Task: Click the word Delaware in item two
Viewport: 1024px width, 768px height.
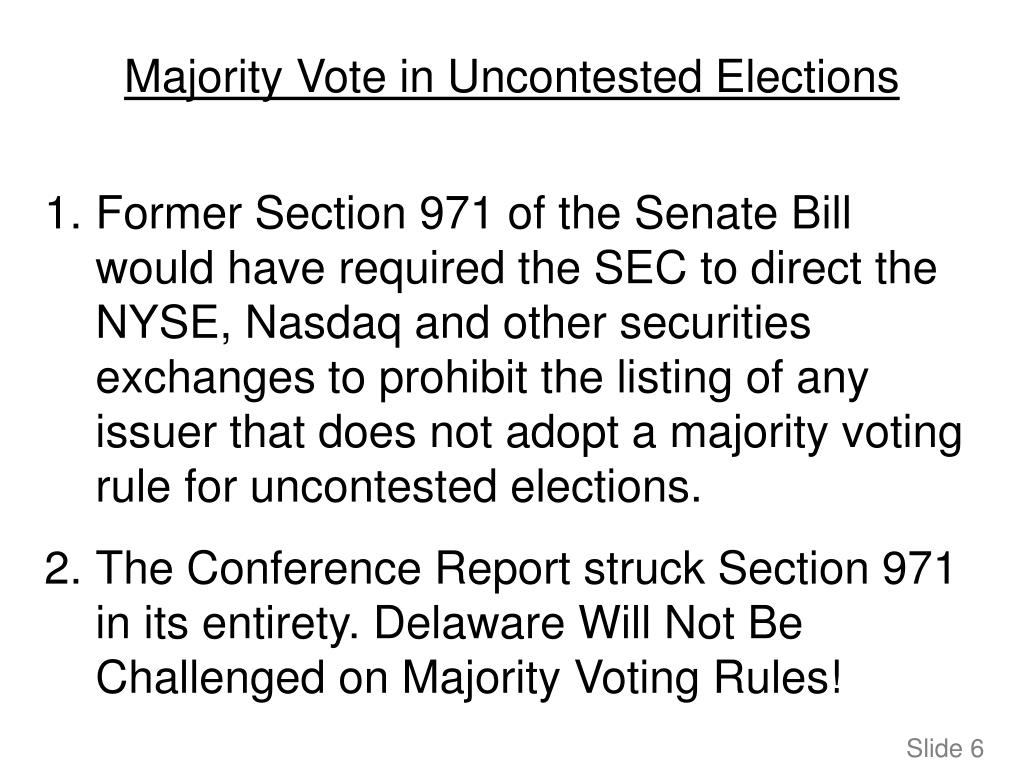Action: point(469,622)
